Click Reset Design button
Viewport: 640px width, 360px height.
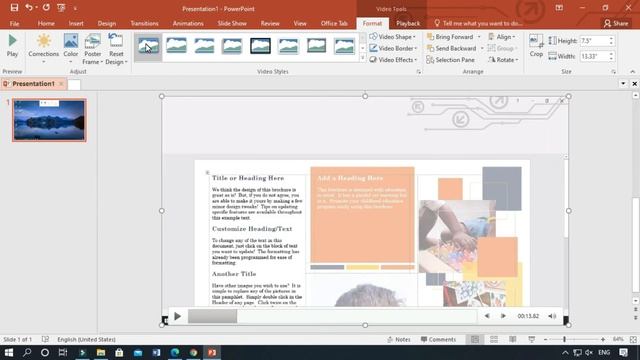[x=116, y=49]
